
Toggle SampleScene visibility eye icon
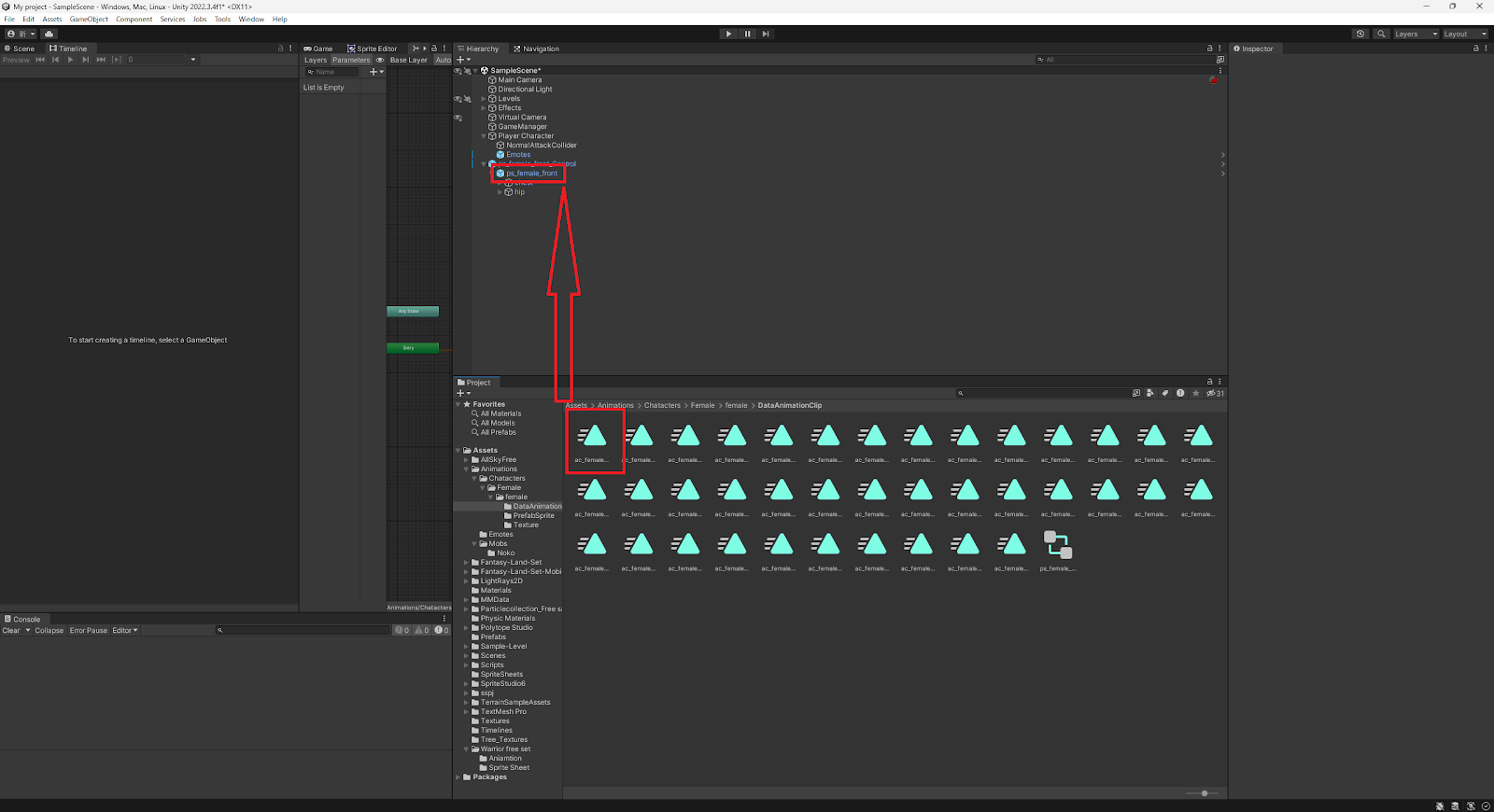pyautogui.click(x=458, y=70)
